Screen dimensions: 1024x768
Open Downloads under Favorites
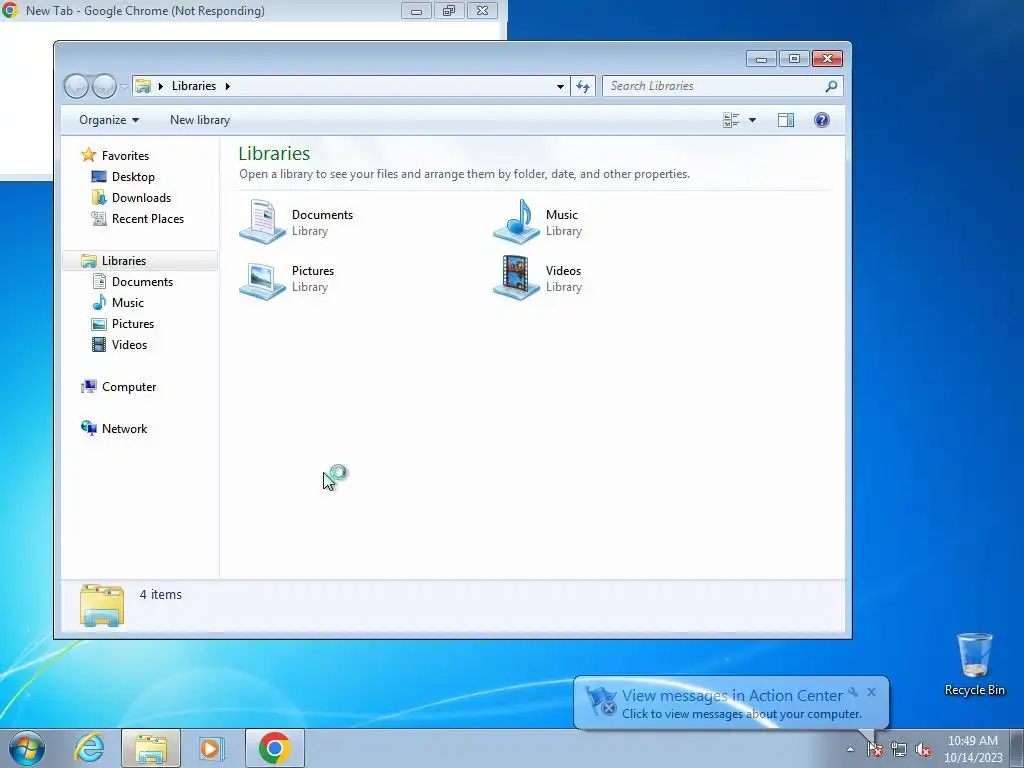pyautogui.click(x=141, y=198)
